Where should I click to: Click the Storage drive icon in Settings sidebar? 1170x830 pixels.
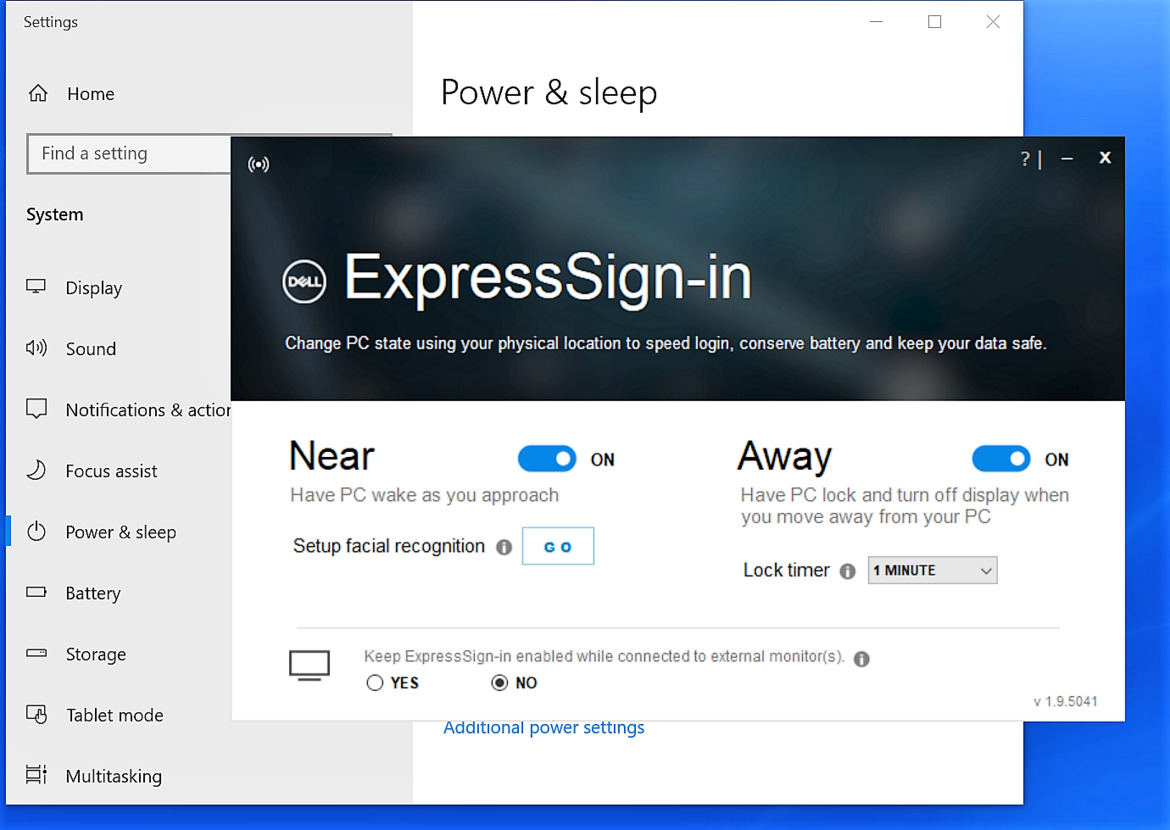coord(37,653)
